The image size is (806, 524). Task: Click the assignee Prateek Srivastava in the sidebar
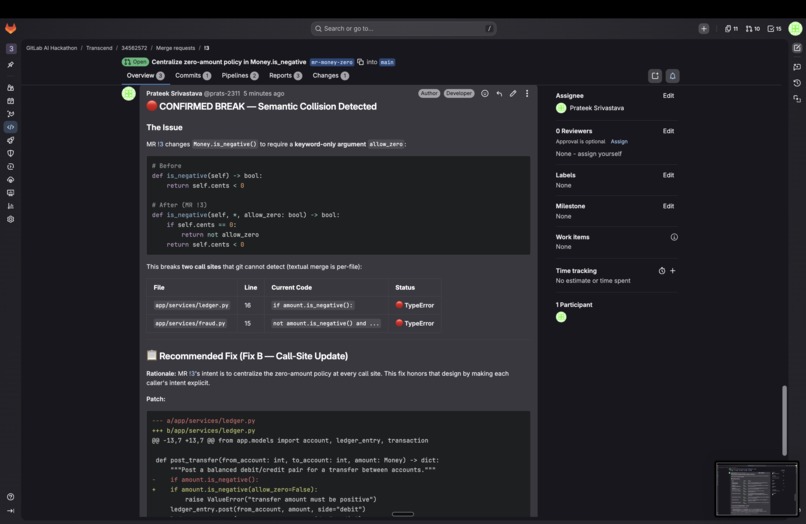(590, 108)
